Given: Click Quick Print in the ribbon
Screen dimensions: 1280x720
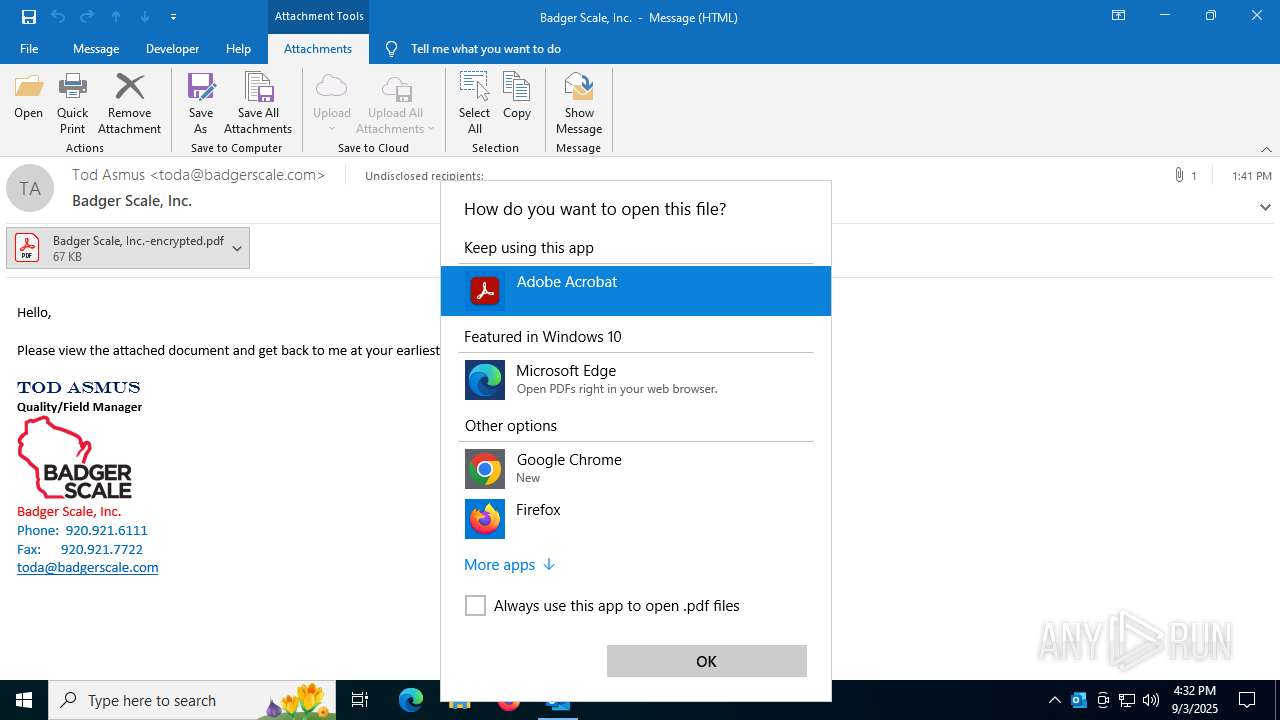Looking at the screenshot, I should coord(73,103).
